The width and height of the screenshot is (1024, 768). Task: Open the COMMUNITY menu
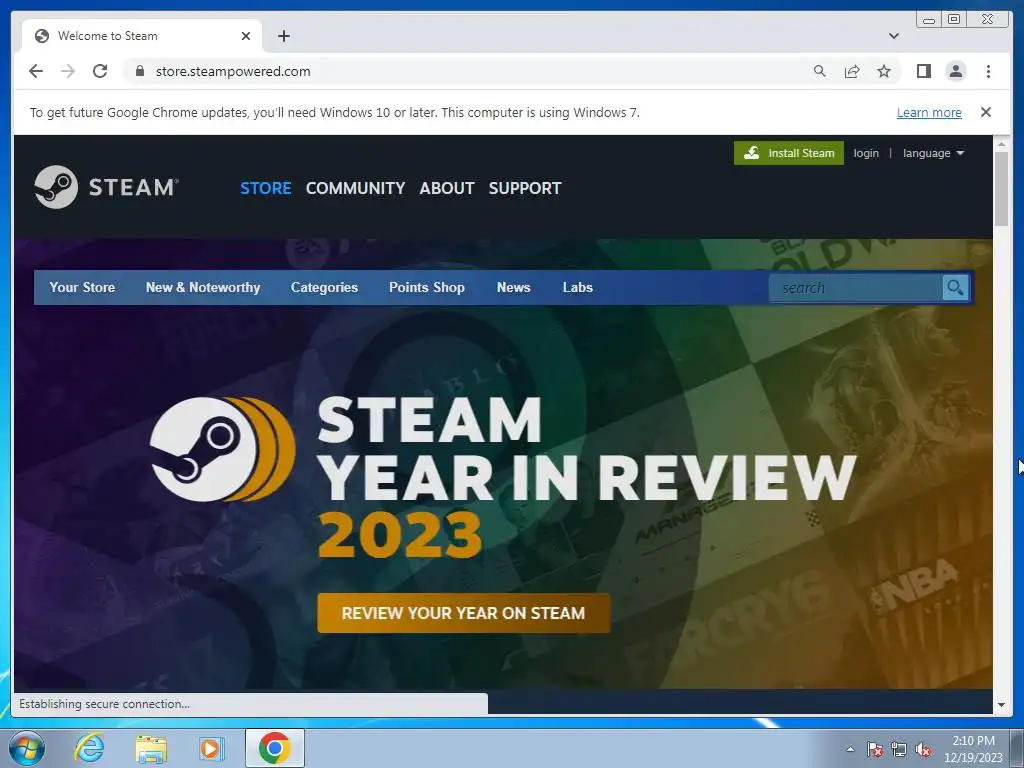coord(355,188)
